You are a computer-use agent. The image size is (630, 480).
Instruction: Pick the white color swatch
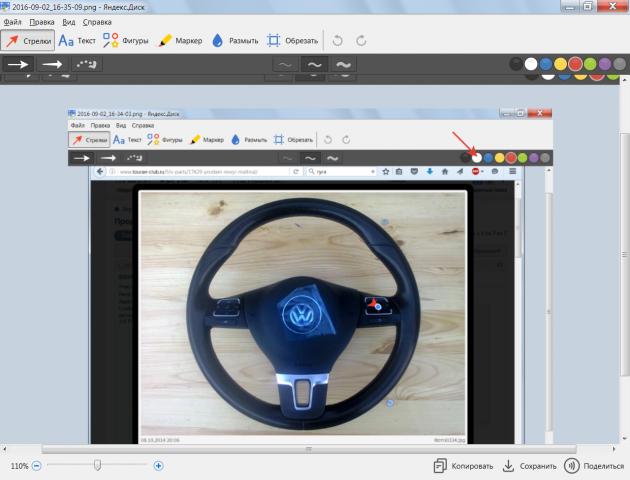[x=531, y=64]
